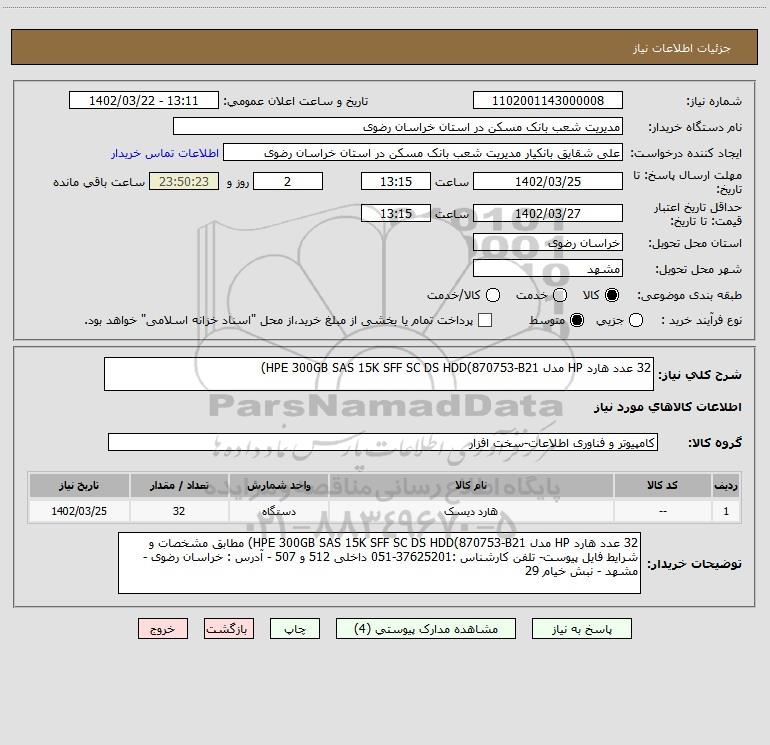Click the دستگاه unit cell
This screenshot has width=770, height=745.
(278, 511)
